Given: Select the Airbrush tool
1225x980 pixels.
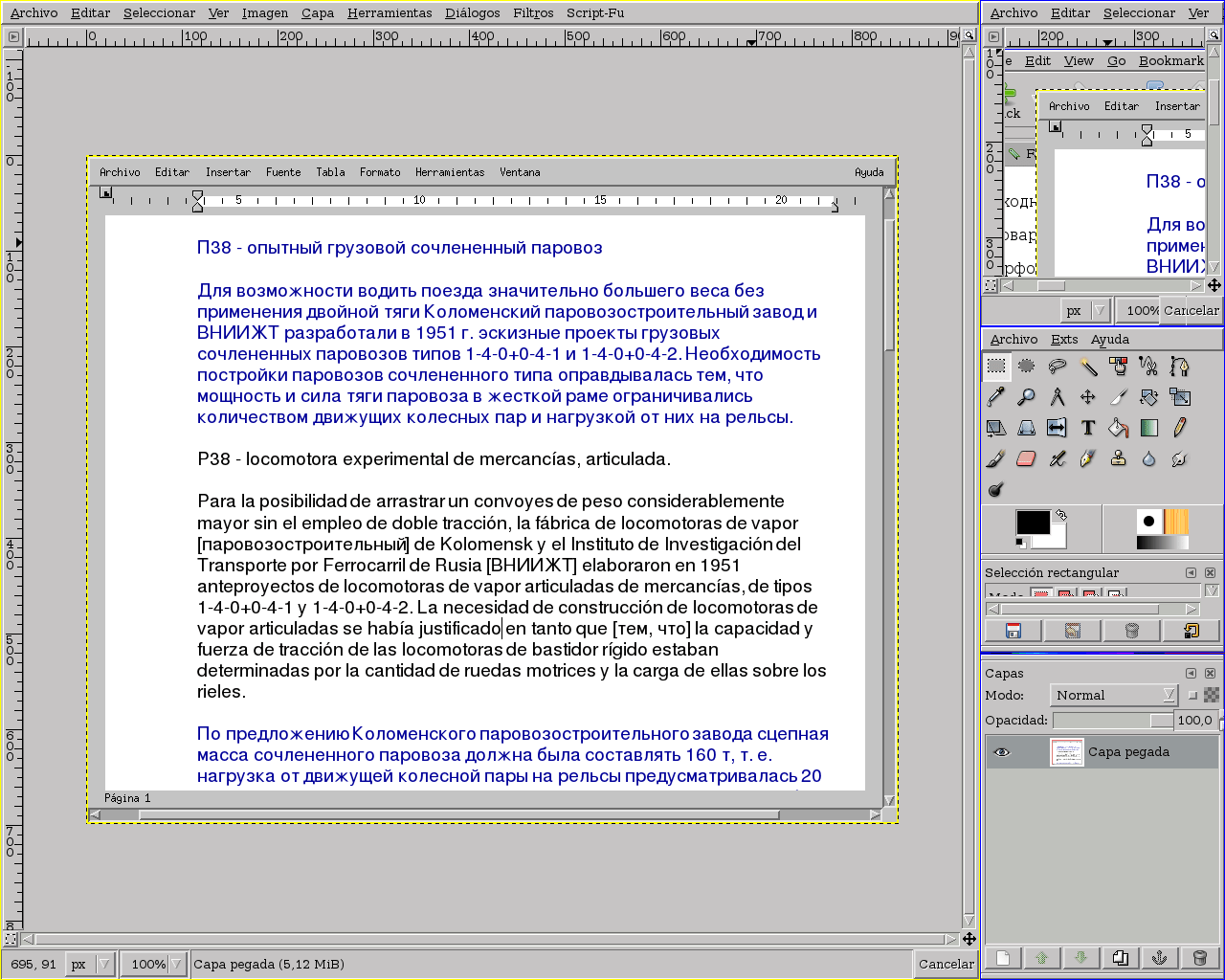Looking at the screenshot, I should click(x=1058, y=458).
